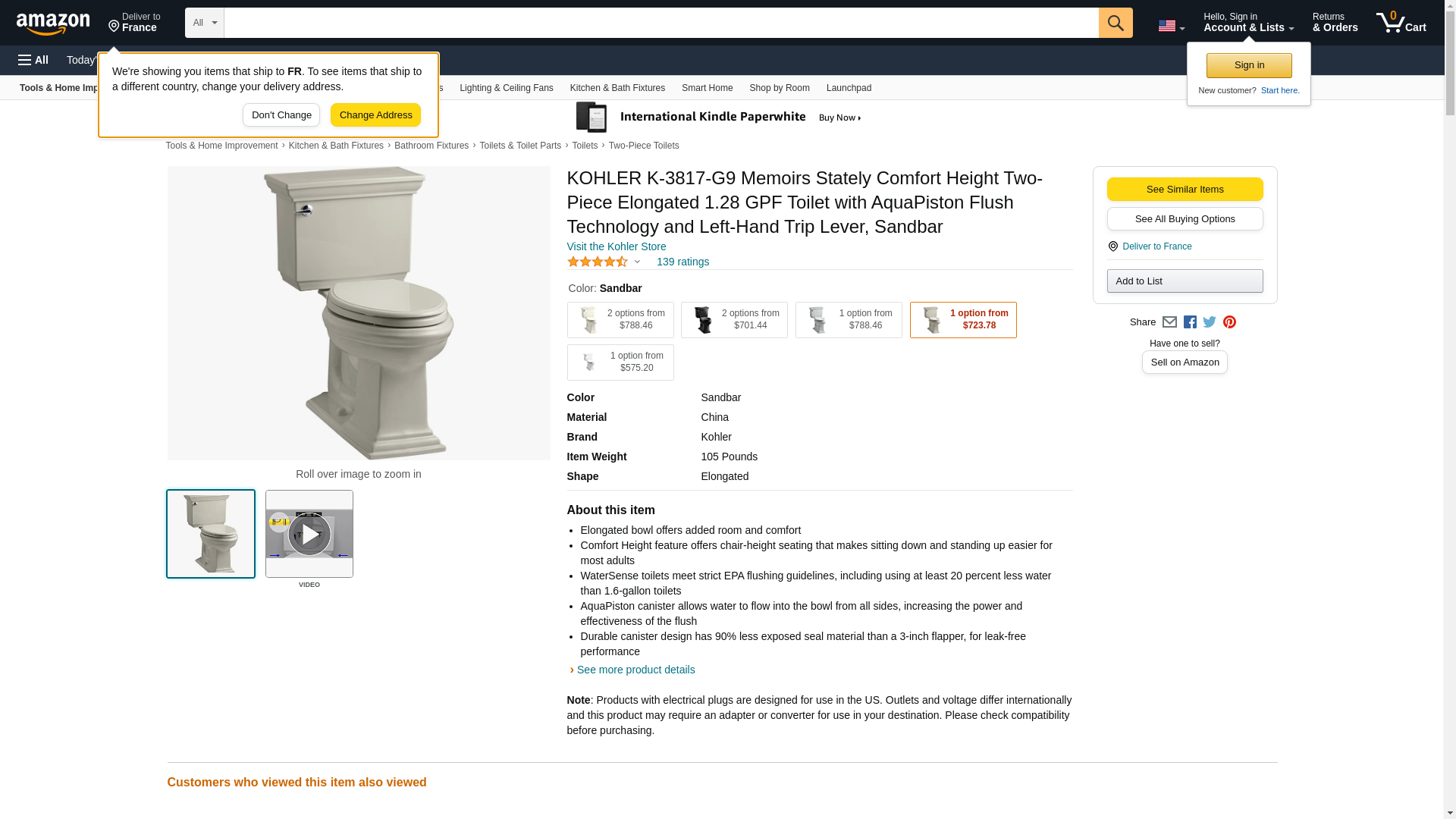Expand the language flag dropdown
Image resolution: width=1456 pixels, height=819 pixels.
(1171, 27)
